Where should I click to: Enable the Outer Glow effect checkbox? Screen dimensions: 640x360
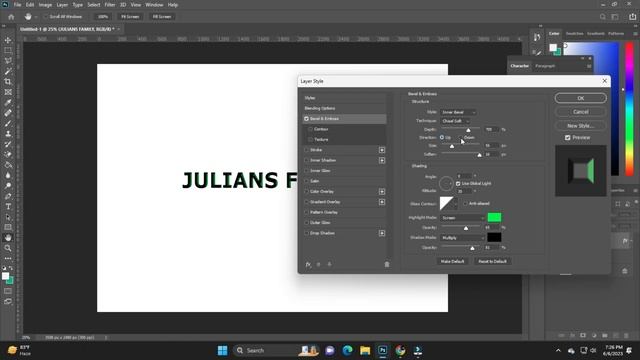click(x=306, y=223)
